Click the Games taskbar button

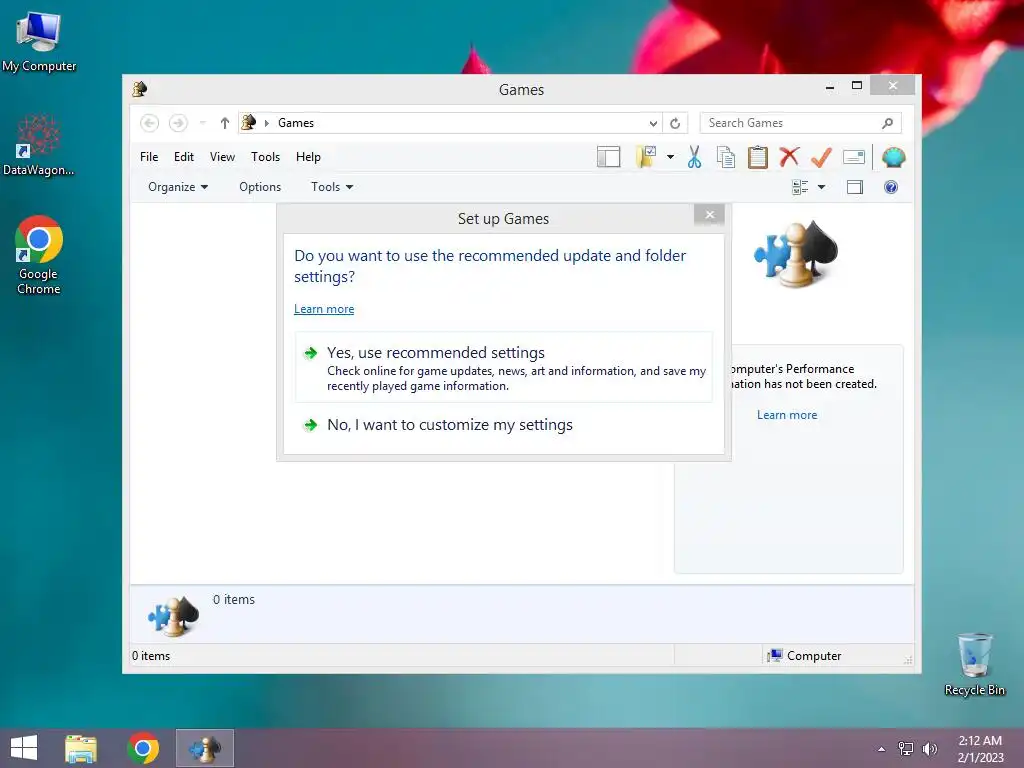pos(204,748)
